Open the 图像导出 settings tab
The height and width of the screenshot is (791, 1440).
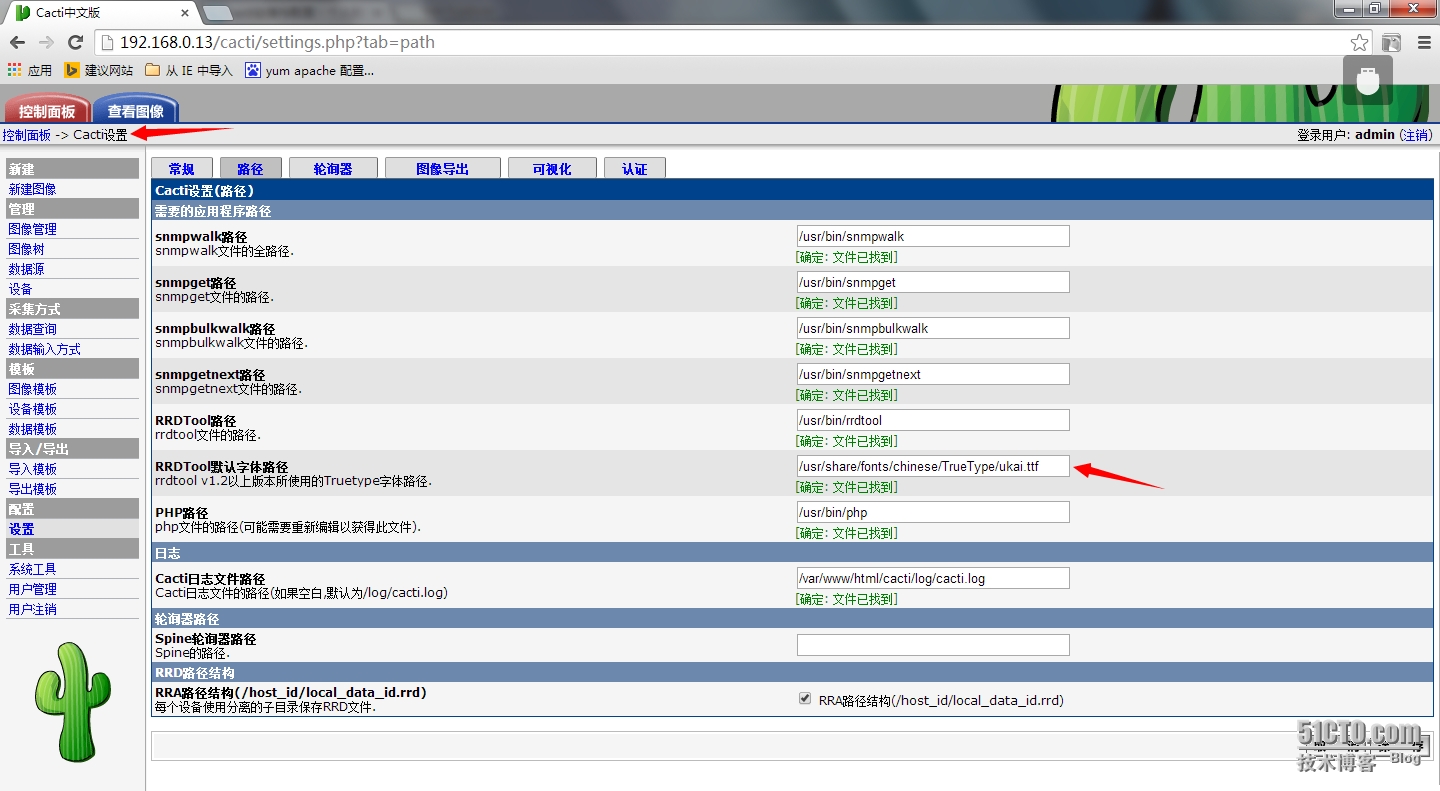(x=442, y=168)
